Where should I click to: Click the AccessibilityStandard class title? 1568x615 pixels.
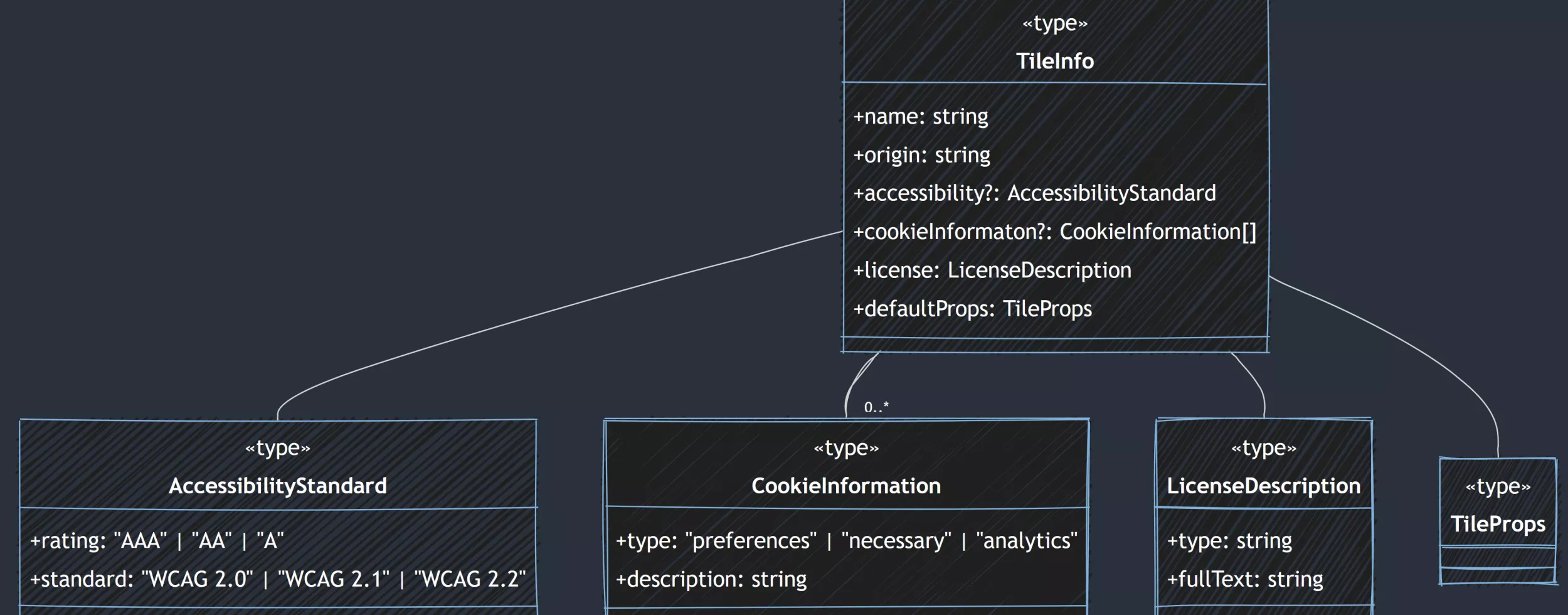278,486
